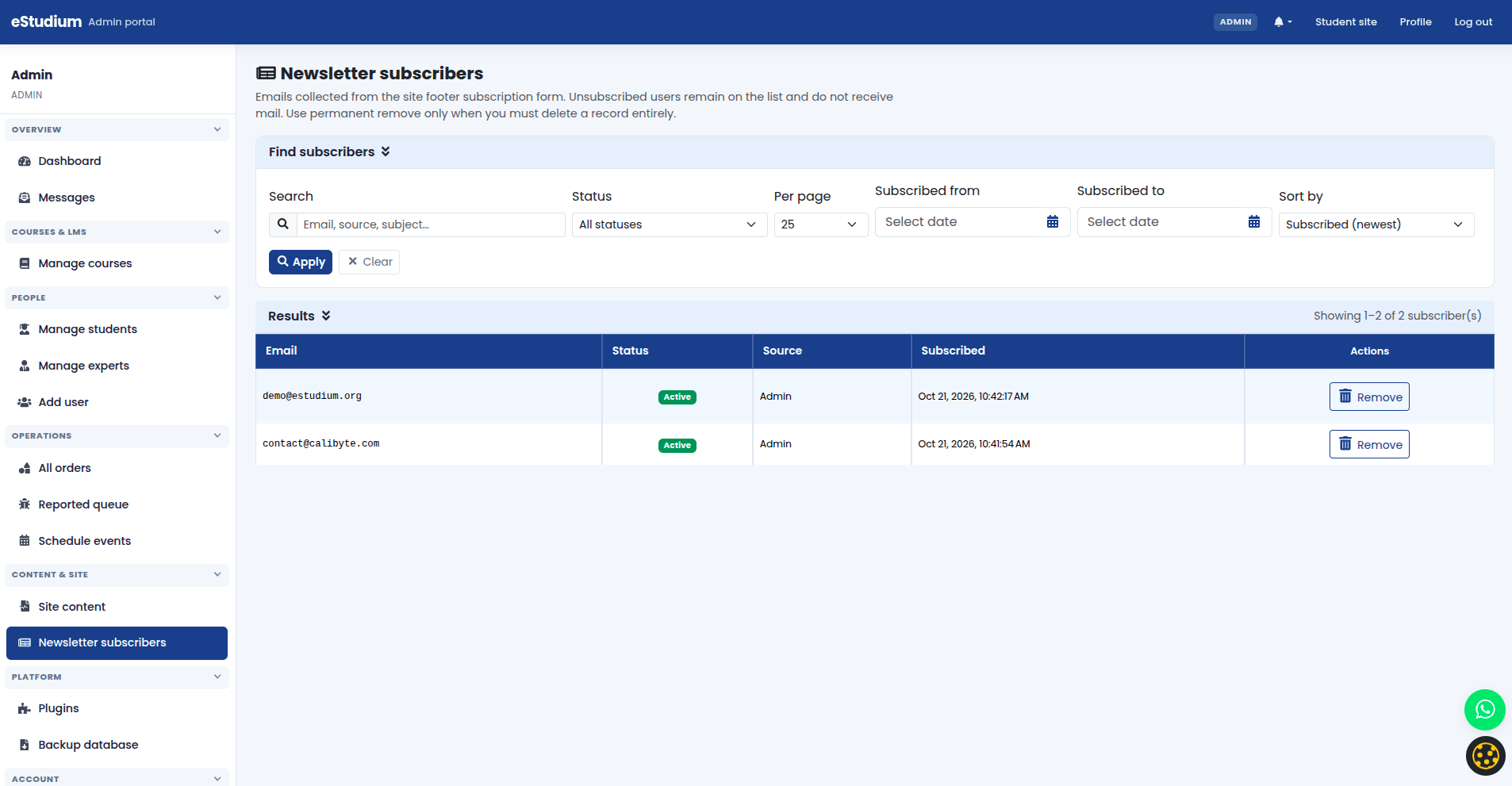Open the Subscribed from calendar icon

pos(1053,222)
